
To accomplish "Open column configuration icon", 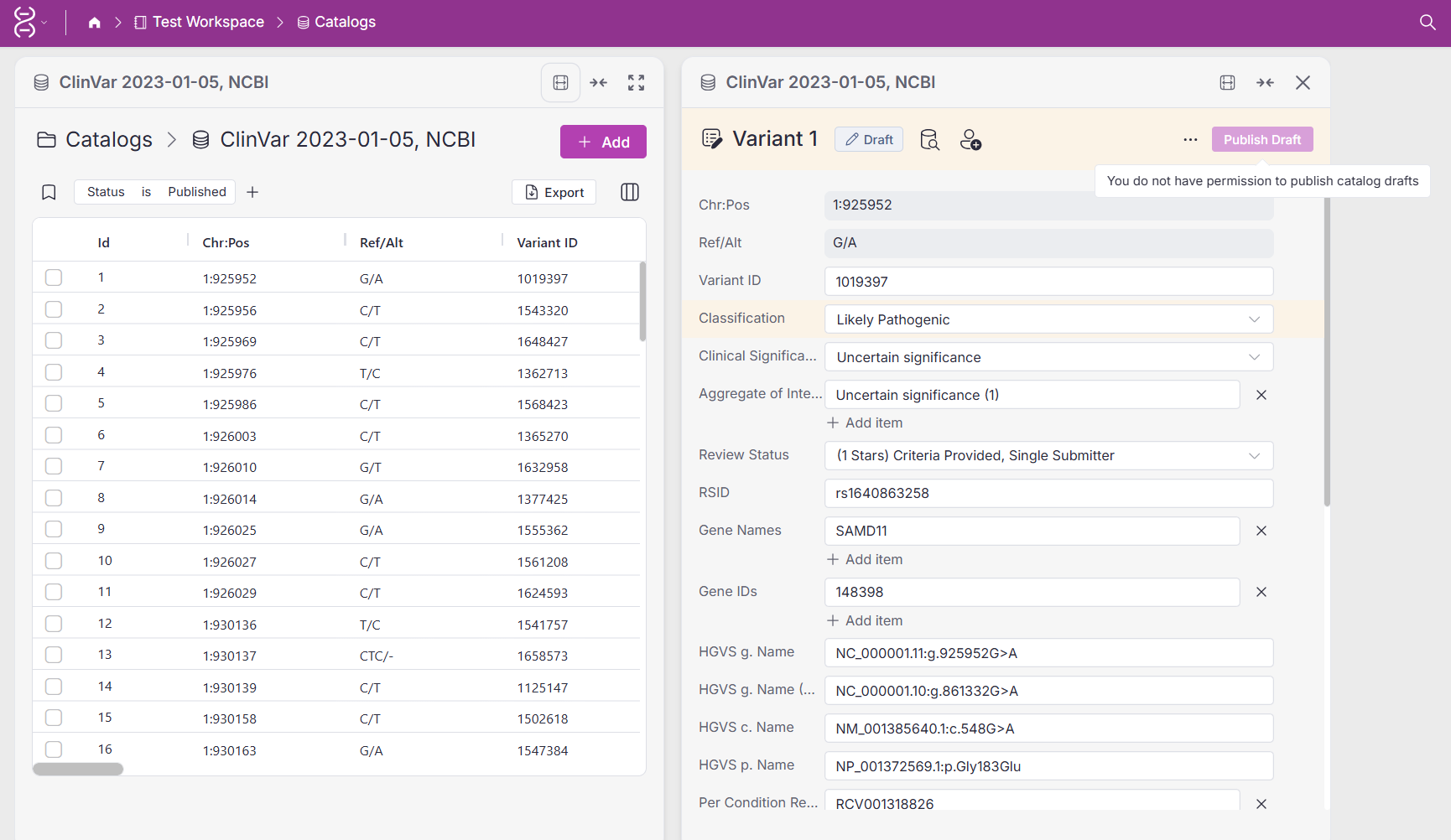I will click(x=630, y=192).
